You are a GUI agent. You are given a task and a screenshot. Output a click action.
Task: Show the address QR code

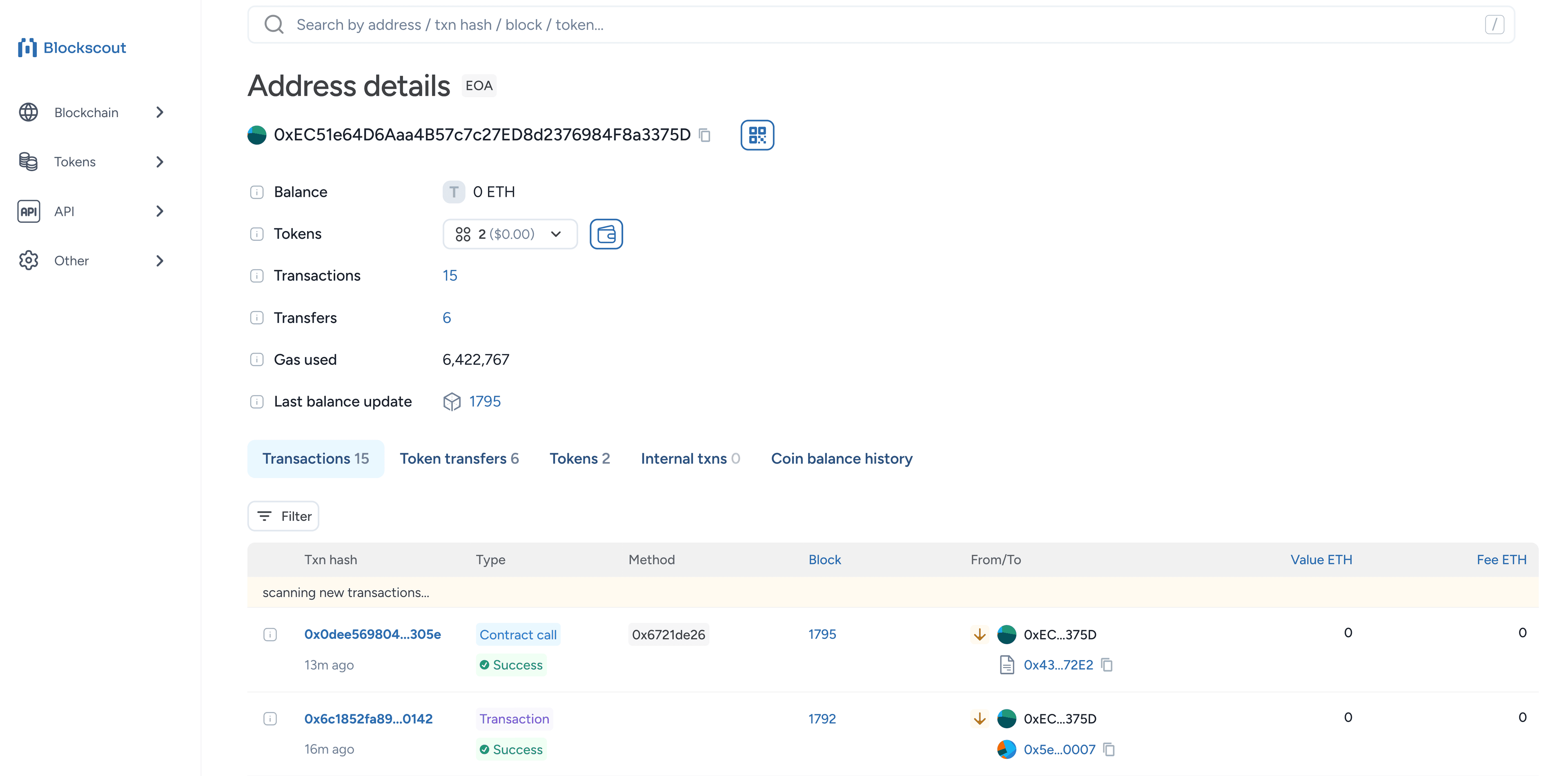(757, 135)
